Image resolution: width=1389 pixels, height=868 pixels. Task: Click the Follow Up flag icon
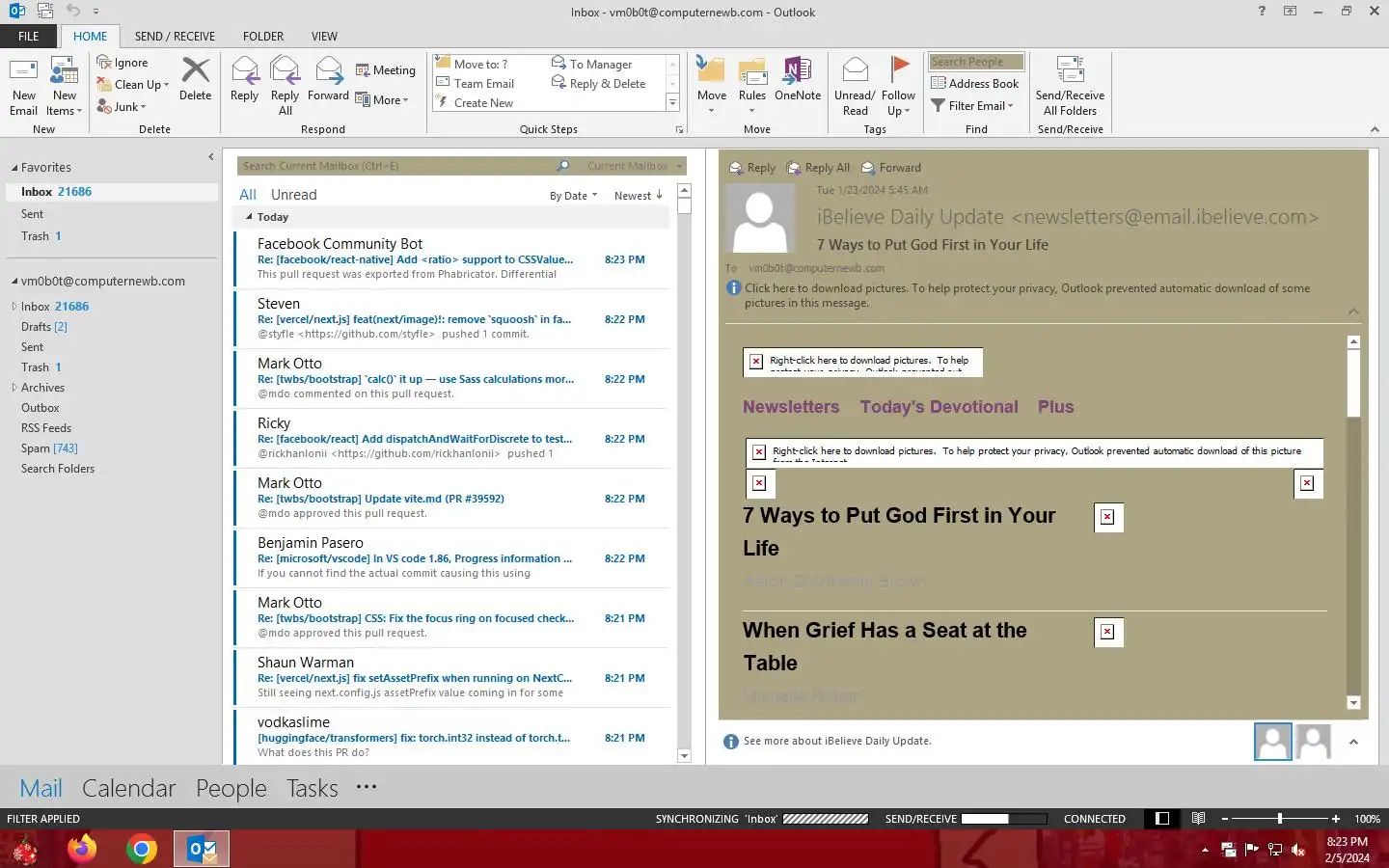pos(898,68)
